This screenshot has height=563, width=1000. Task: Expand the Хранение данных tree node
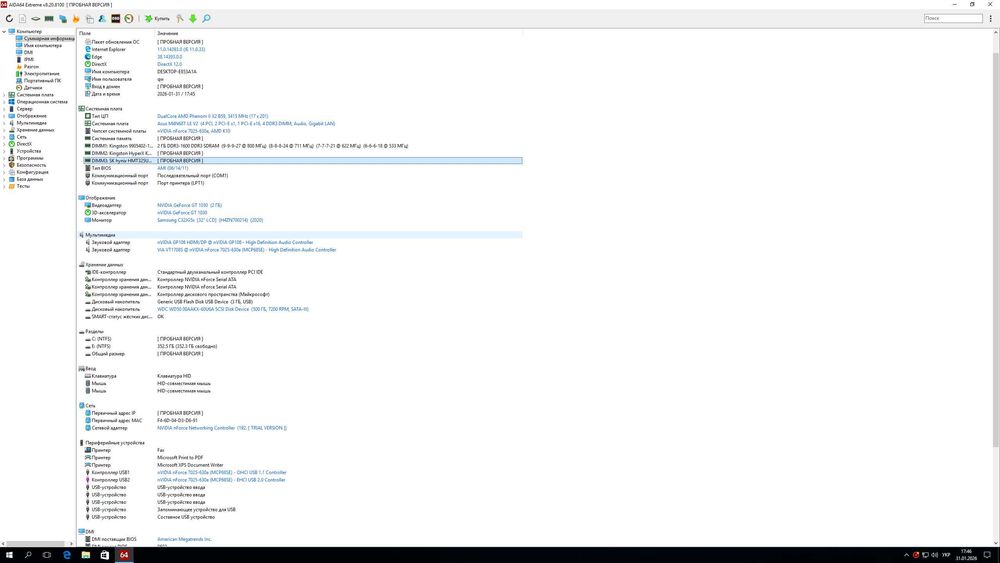point(4,129)
